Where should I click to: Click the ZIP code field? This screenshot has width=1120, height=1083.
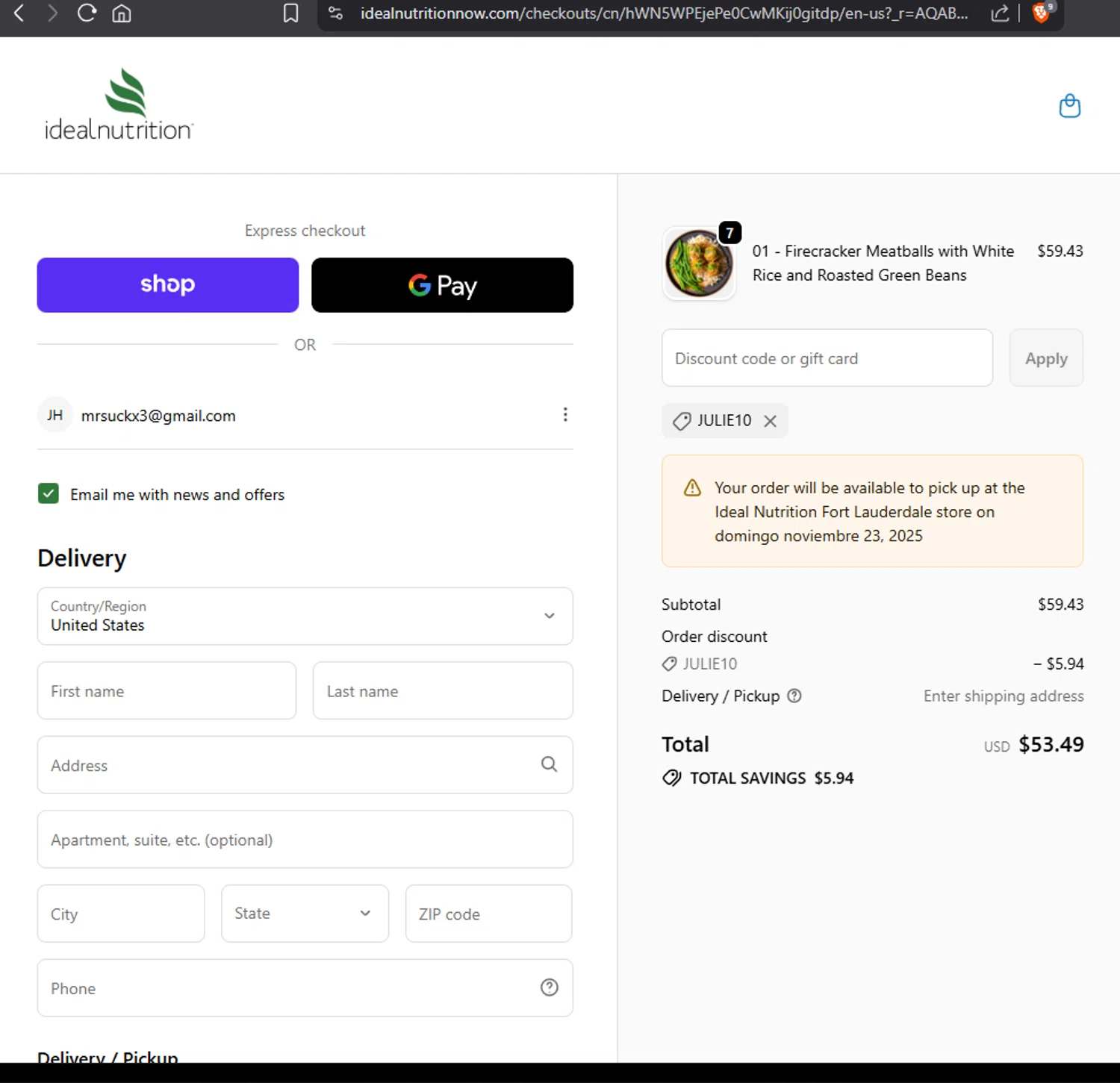tap(489, 914)
